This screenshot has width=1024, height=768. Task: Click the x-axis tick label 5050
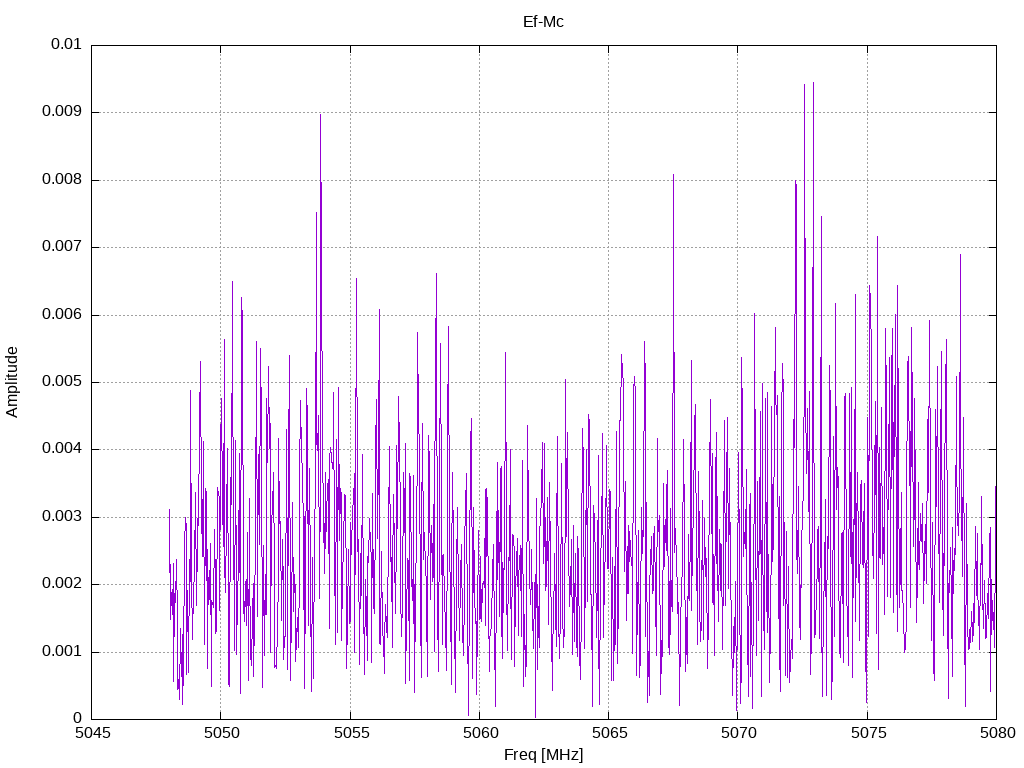pyautogui.click(x=221, y=733)
